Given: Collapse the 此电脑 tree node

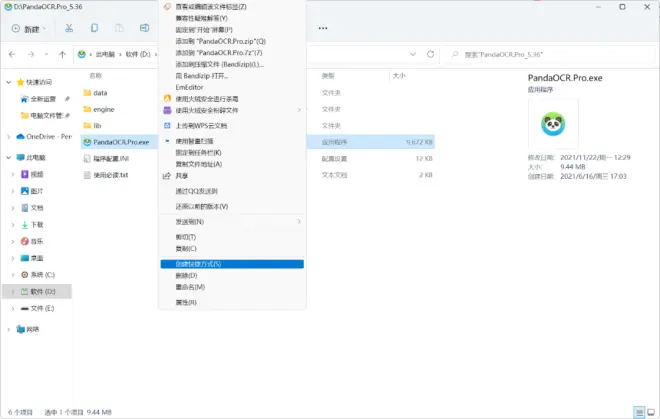Looking at the screenshot, I should tap(8, 157).
